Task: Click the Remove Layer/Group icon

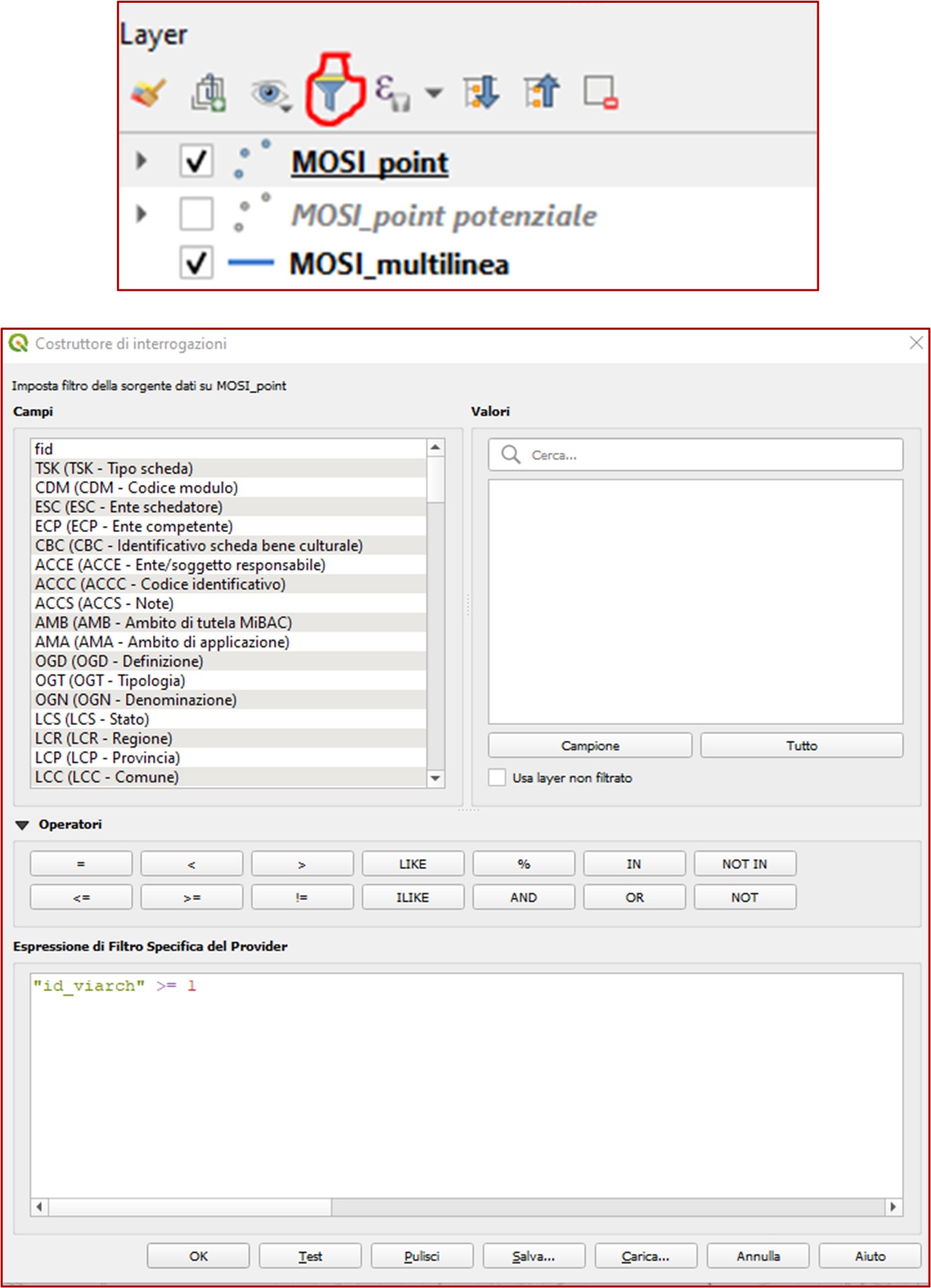Action: pyautogui.click(x=600, y=92)
